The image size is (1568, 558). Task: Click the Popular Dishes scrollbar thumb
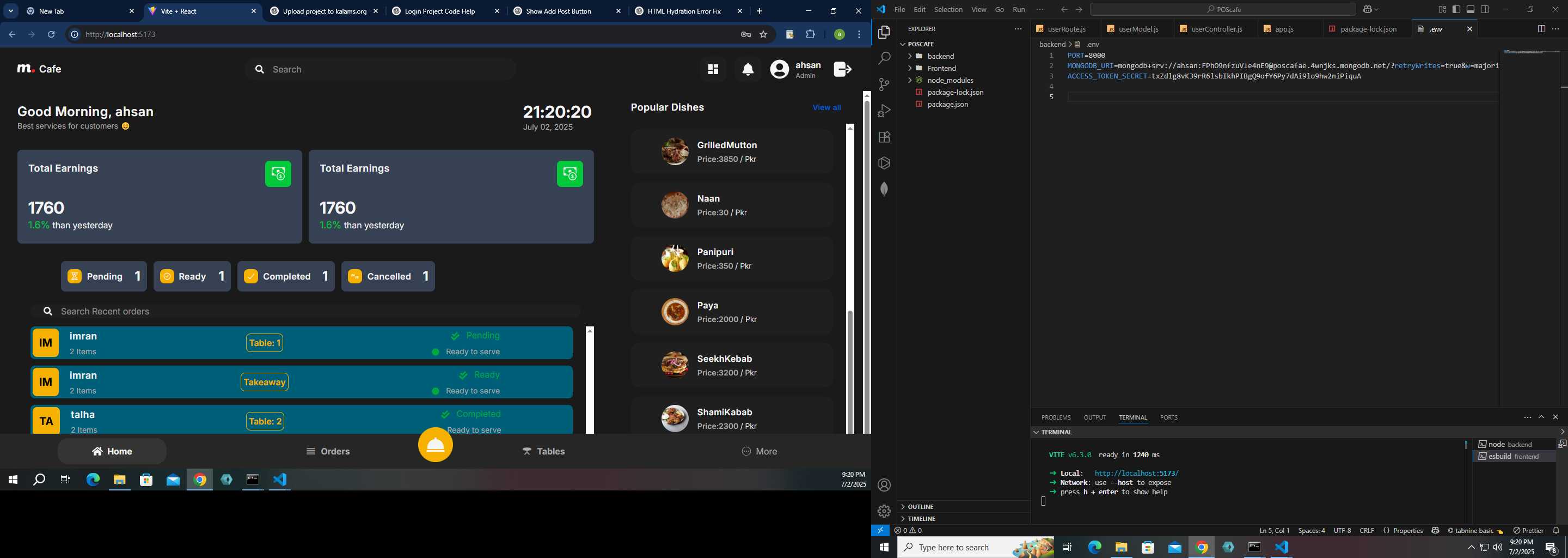coord(850,372)
